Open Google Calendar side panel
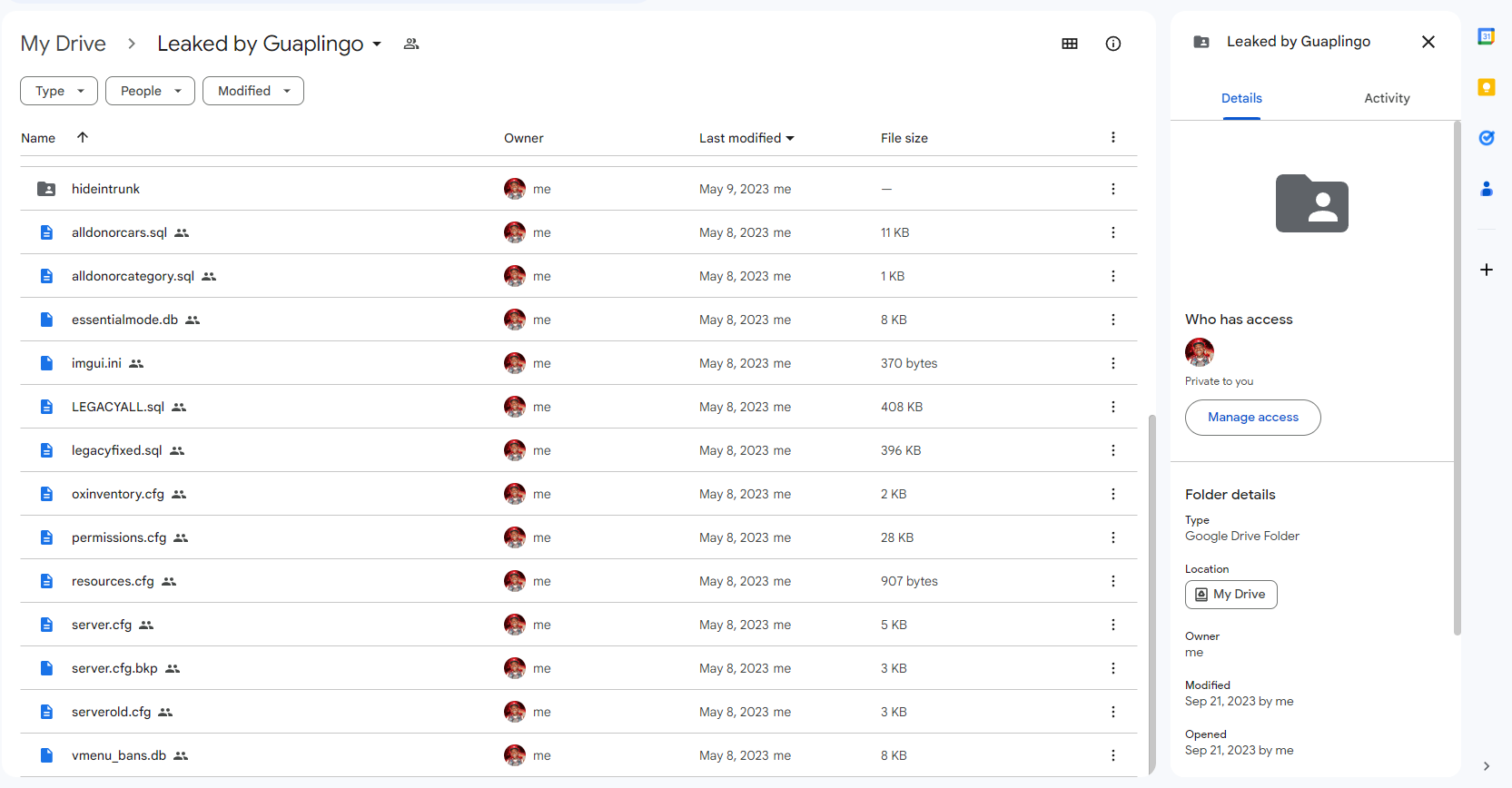The width and height of the screenshot is (1512, 788). click(x=1486, y=37)
